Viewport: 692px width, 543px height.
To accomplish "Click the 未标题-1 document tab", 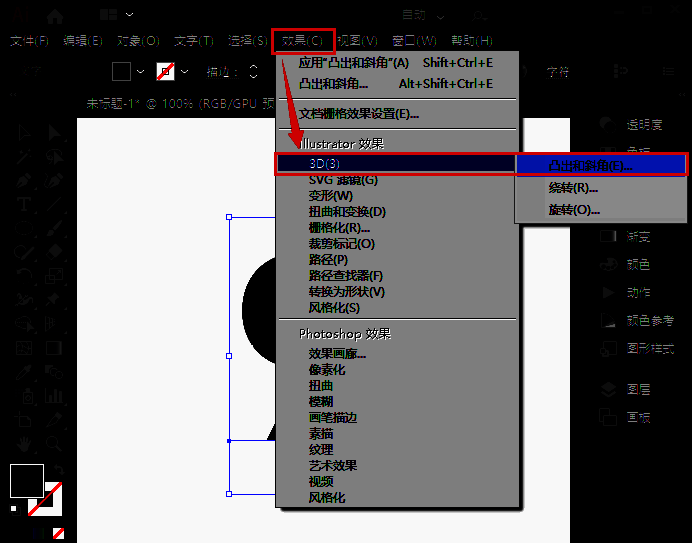I will coord(115,103).
